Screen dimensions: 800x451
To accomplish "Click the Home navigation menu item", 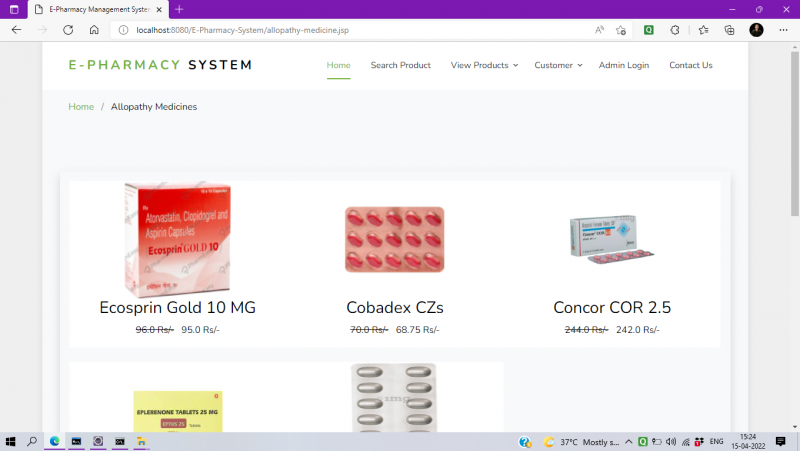I will [x=338, y=65].
